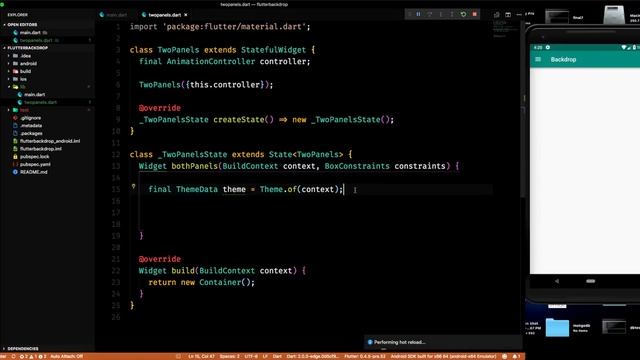Trigger hot reload with green restart icon
Viewport: 640px width, 360px height.
463,14
